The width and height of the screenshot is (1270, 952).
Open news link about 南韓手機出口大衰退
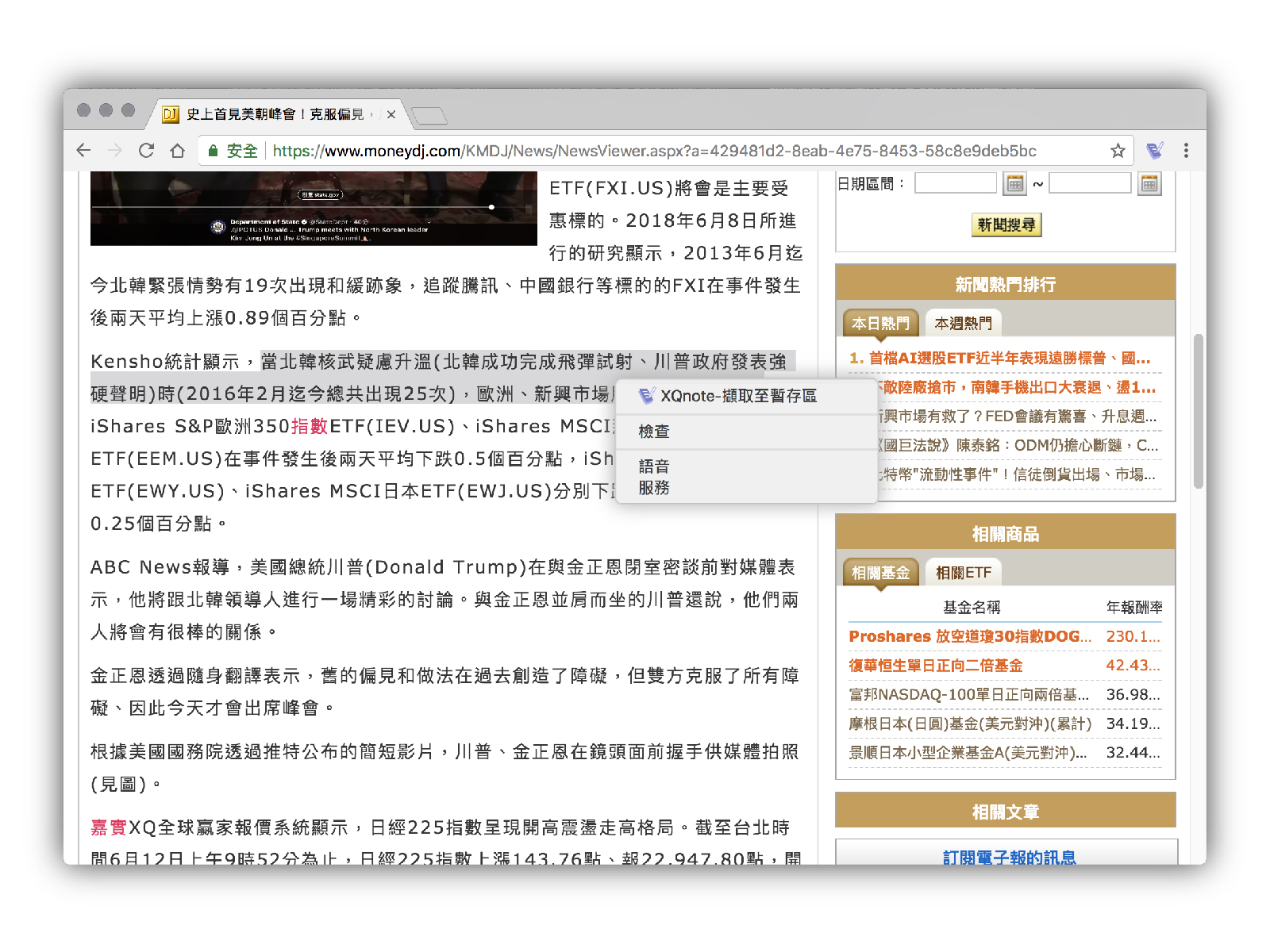click(1018, 387)
